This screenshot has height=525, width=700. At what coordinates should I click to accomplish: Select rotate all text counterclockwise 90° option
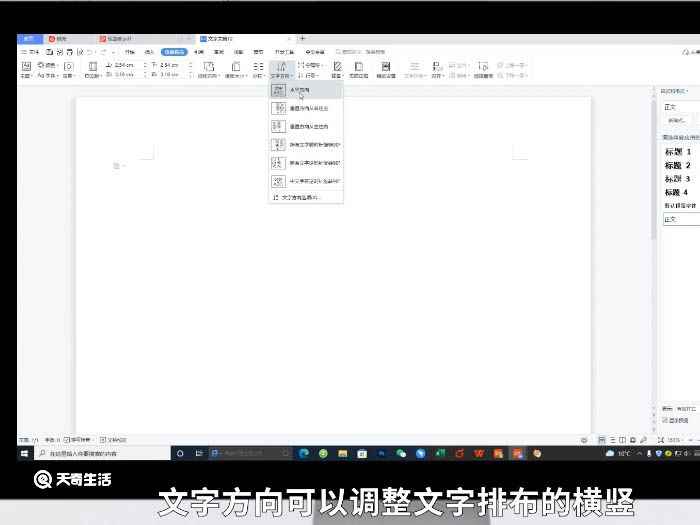pyautogui.click(x=306, y=163)
